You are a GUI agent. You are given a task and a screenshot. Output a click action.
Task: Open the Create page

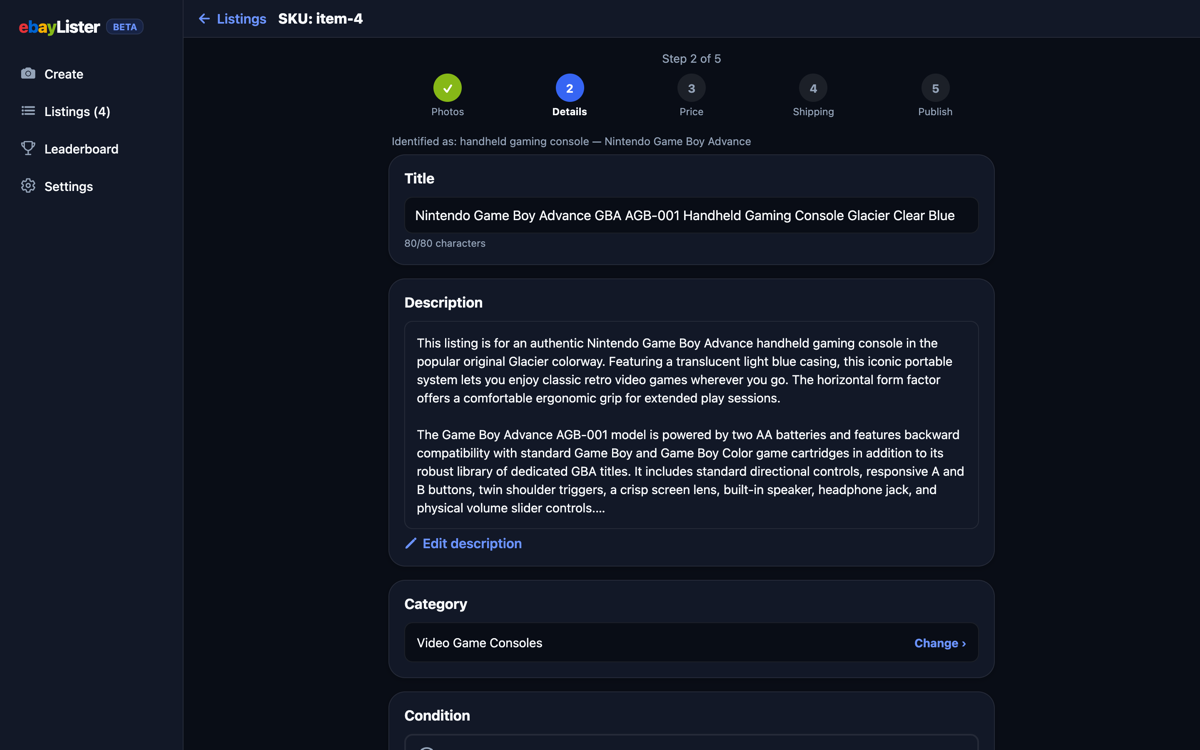pos(63,74)
